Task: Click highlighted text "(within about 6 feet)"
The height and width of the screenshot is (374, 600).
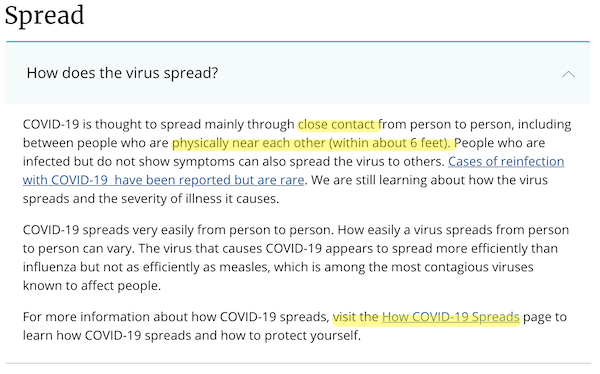Action: [x=390, y=143]
